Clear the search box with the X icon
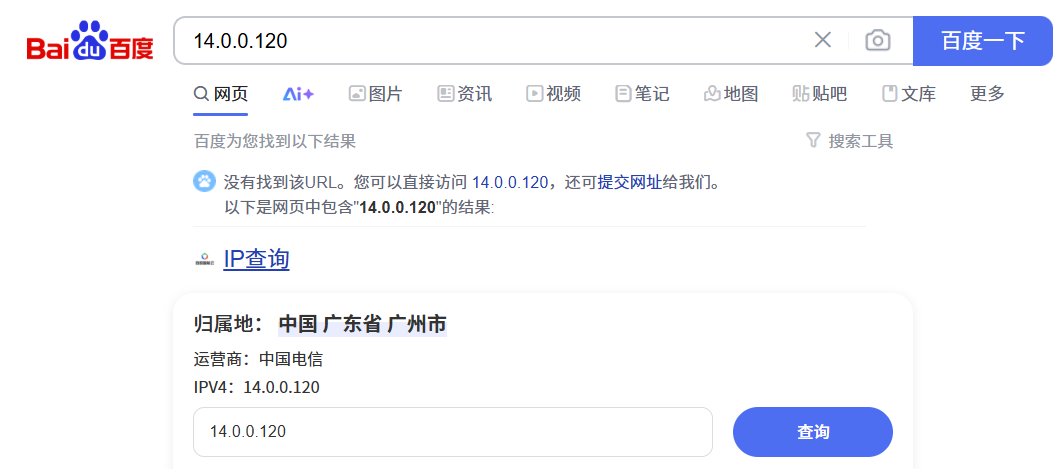This screenshot has width=1060, height=469. [x=822, y=41]
